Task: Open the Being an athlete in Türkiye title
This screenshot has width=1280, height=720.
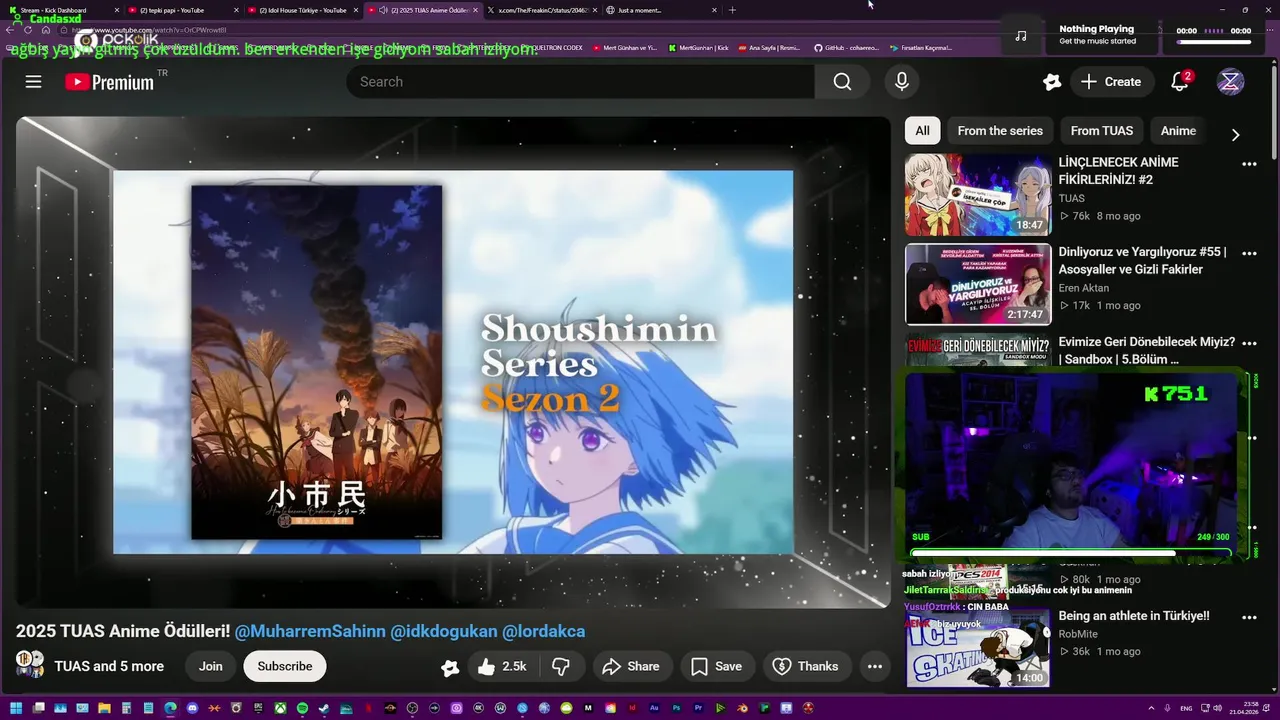Action: [1134, 616]
